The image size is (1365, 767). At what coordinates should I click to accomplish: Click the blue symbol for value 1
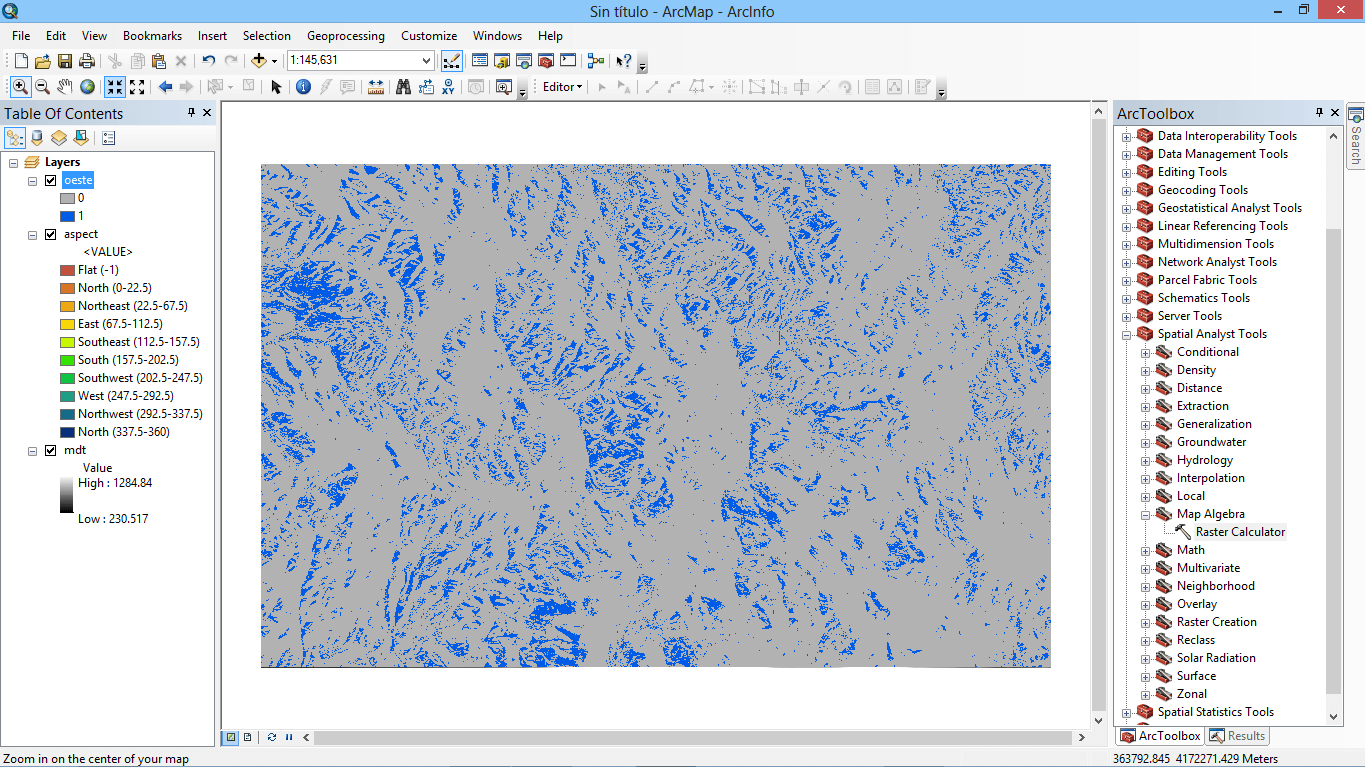point(67,216)
